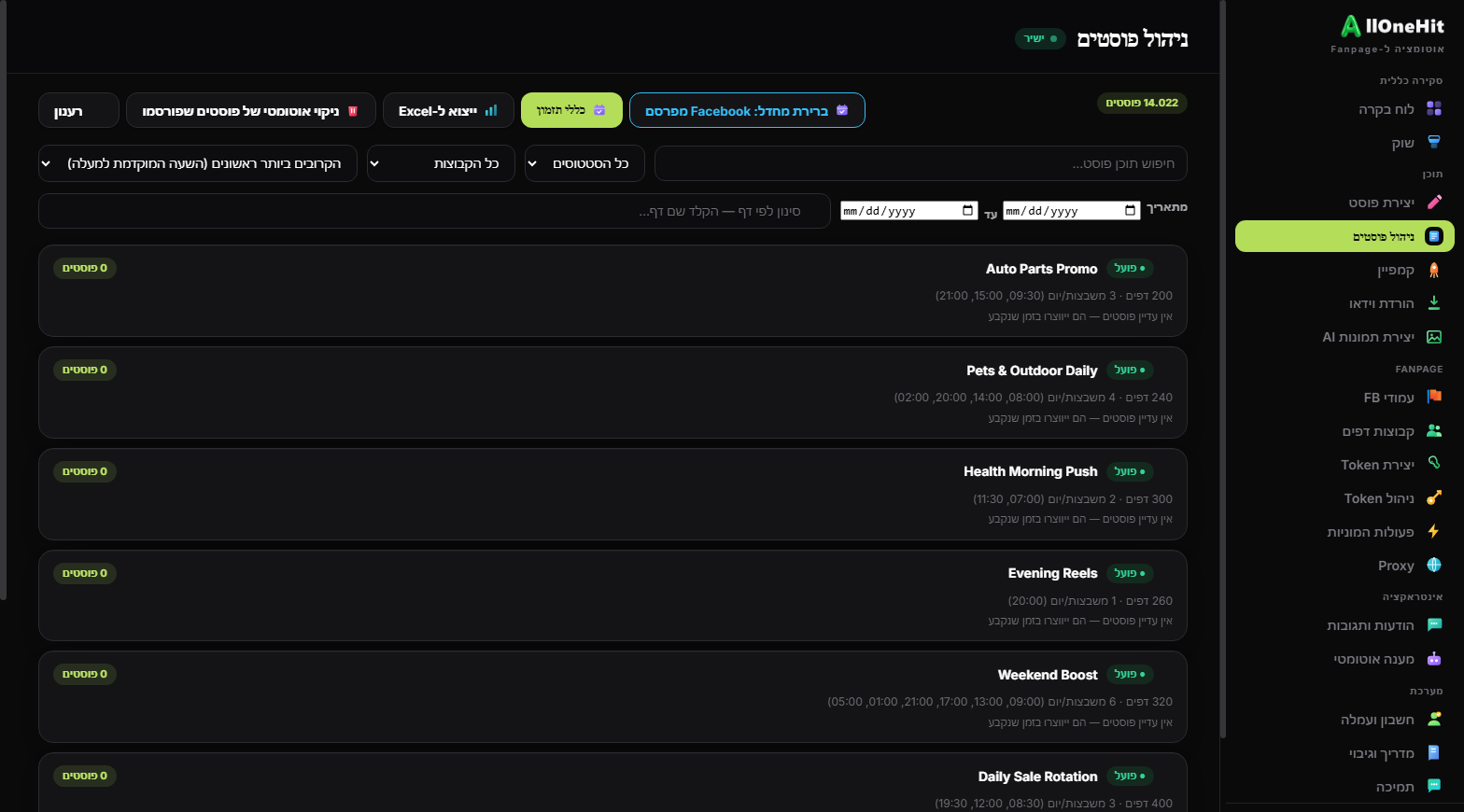The width and height of the screenshot is (1464, 812).
Task: Open the Auto Parts Promo group card
Action: coord(612,290)
